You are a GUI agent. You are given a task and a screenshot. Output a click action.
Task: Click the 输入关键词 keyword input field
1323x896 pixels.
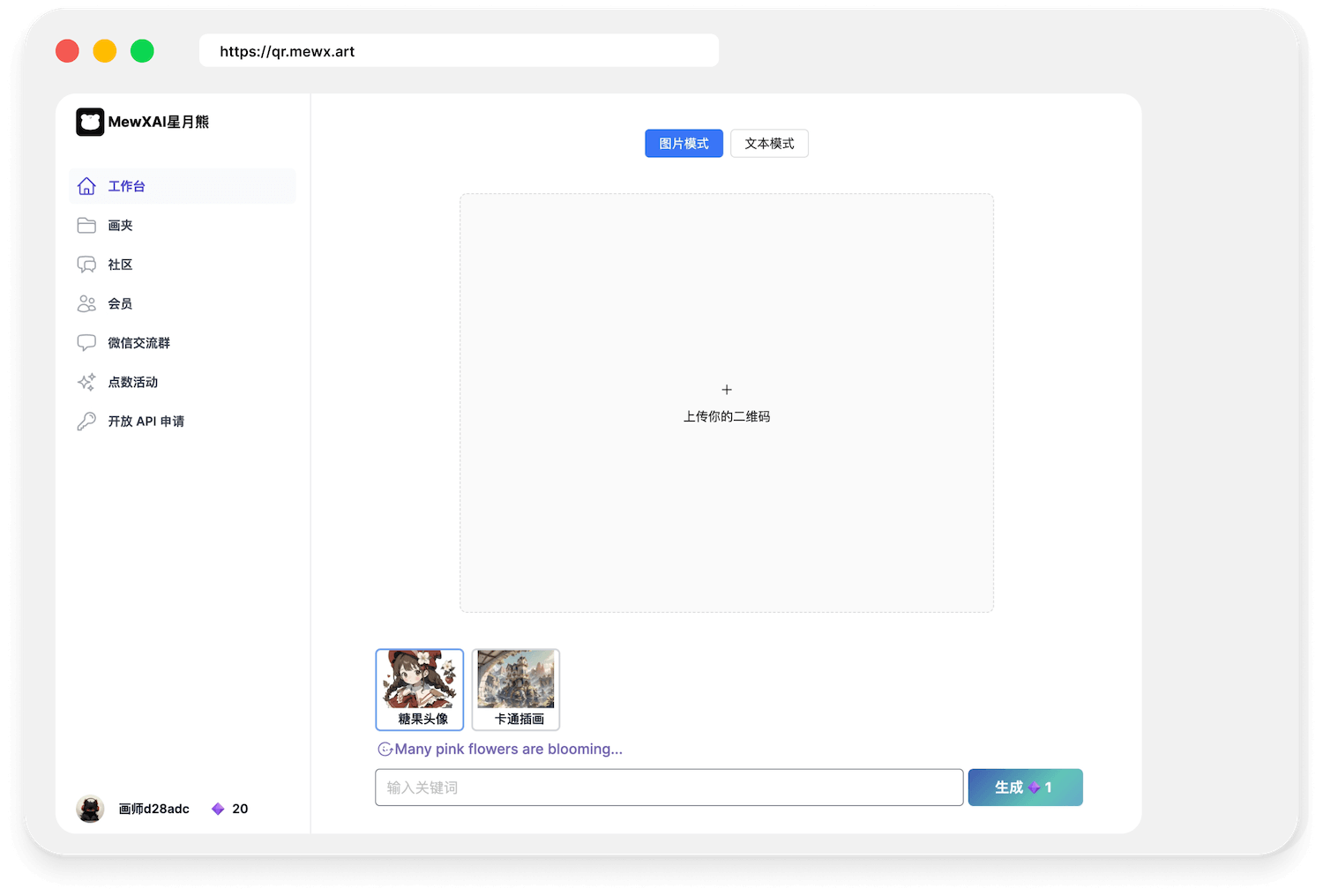(x=669, y=787)
